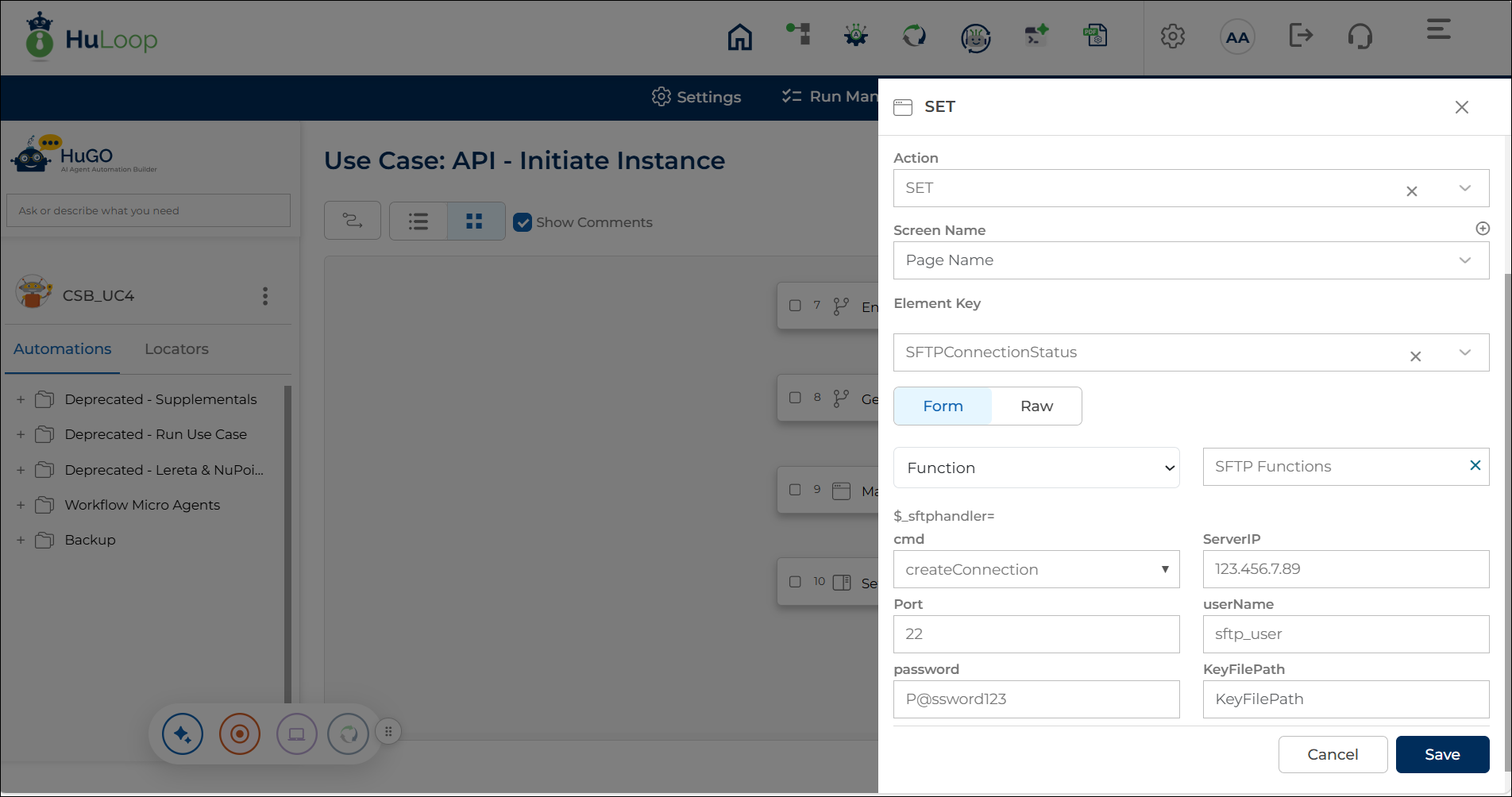Open the CSB_UC4 three-dot menu
The image size is (1512, 797).
(x=265, y=296)
